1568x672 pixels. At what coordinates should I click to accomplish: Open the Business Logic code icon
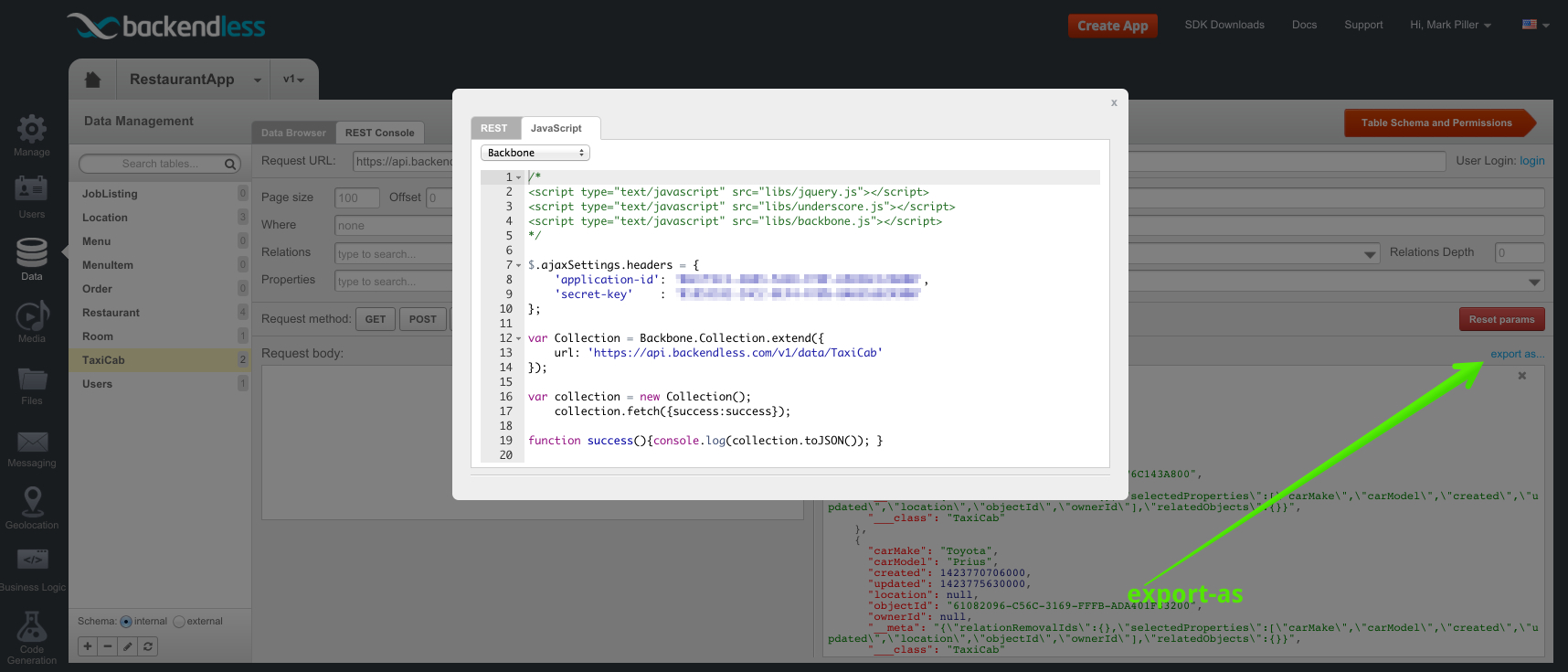pyautogui.click(x=31, y=560)
